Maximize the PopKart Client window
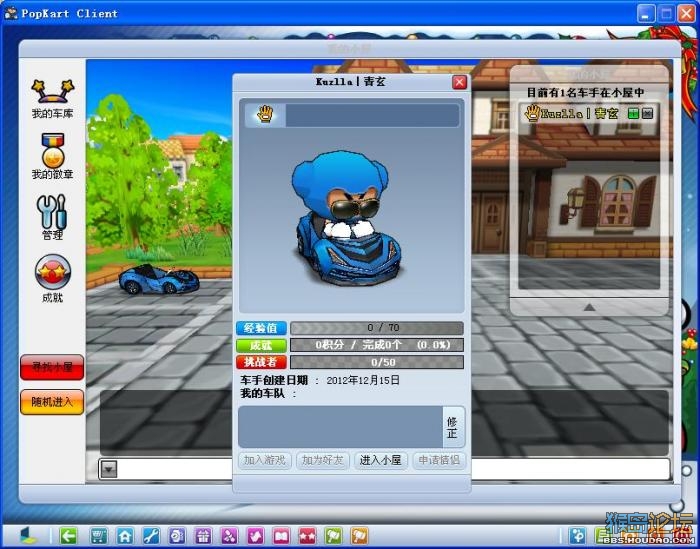Screen dimensions: 700x549 click(667, 14)
